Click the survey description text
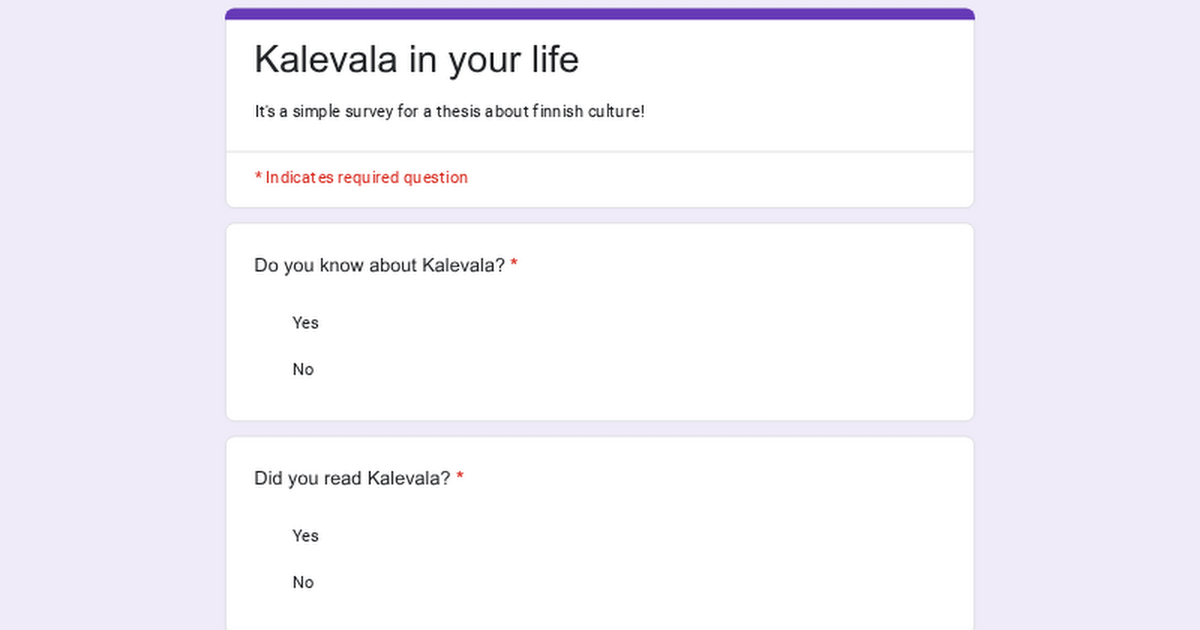 coord(449,112)
